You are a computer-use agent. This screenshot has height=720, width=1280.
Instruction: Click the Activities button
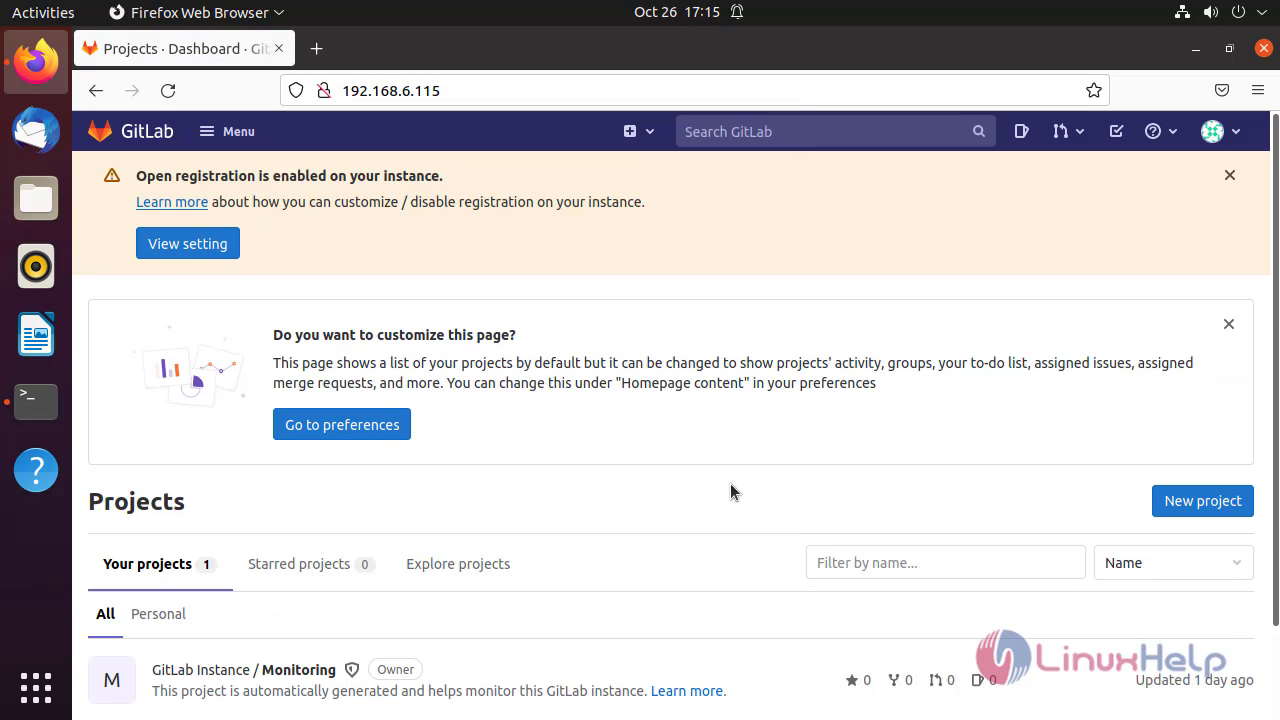[x=43, y=12]
